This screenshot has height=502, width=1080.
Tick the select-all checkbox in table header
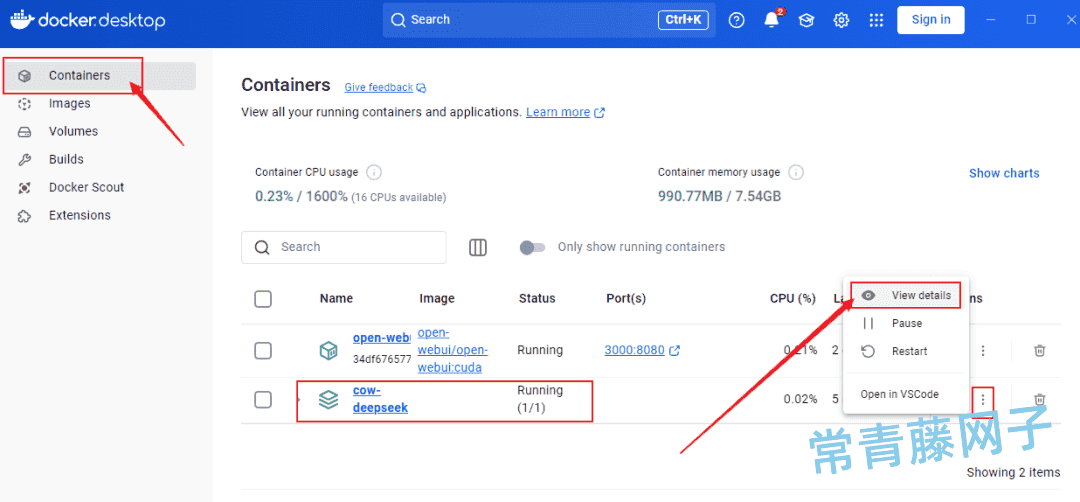tap(263, 299)
